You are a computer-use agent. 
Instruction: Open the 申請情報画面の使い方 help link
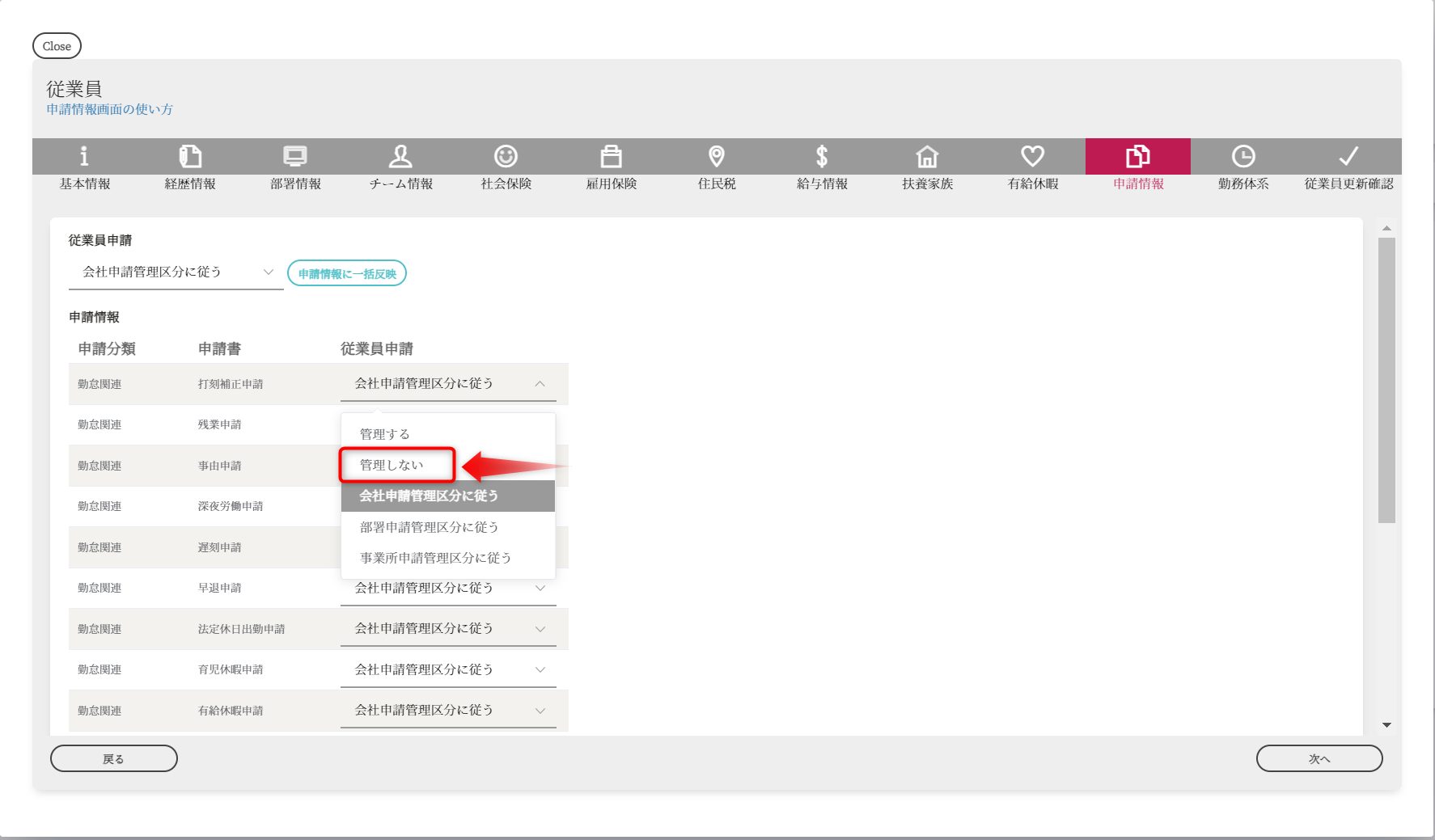coord(109,109)
